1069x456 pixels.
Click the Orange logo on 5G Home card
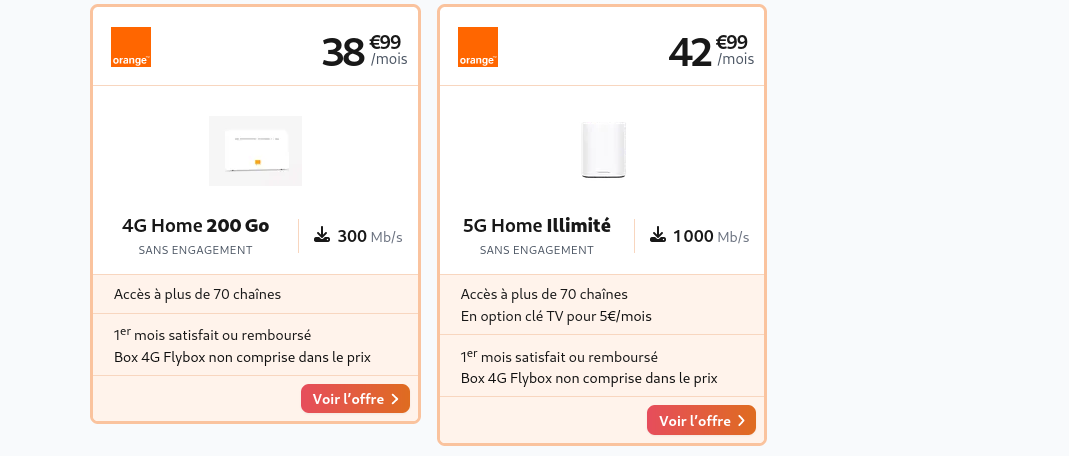click(x=477, y=47)
